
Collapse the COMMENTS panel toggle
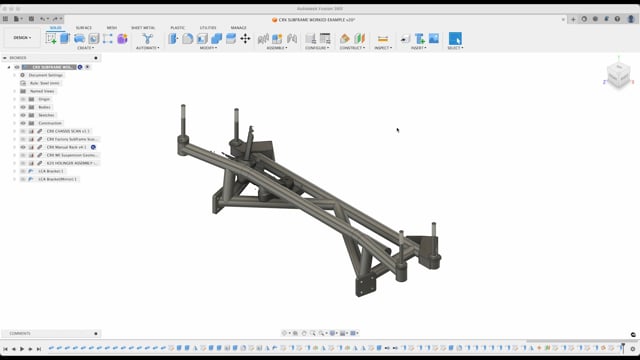tap(96, 333)
